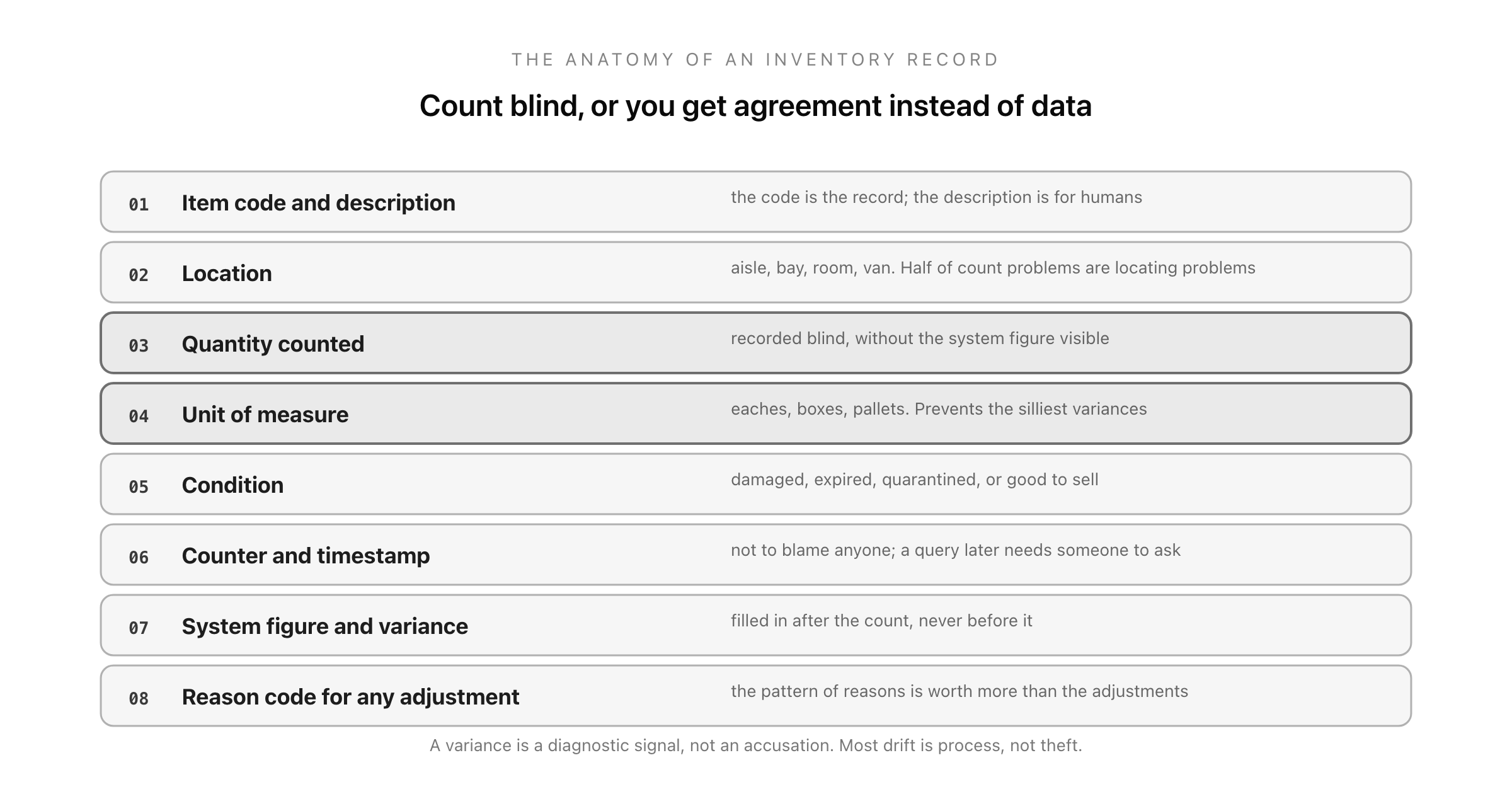This screenshot has width=1512, height=794.
Task: Click the main heading Count blind
Action: pyautogui.click(x=755, y=106)
